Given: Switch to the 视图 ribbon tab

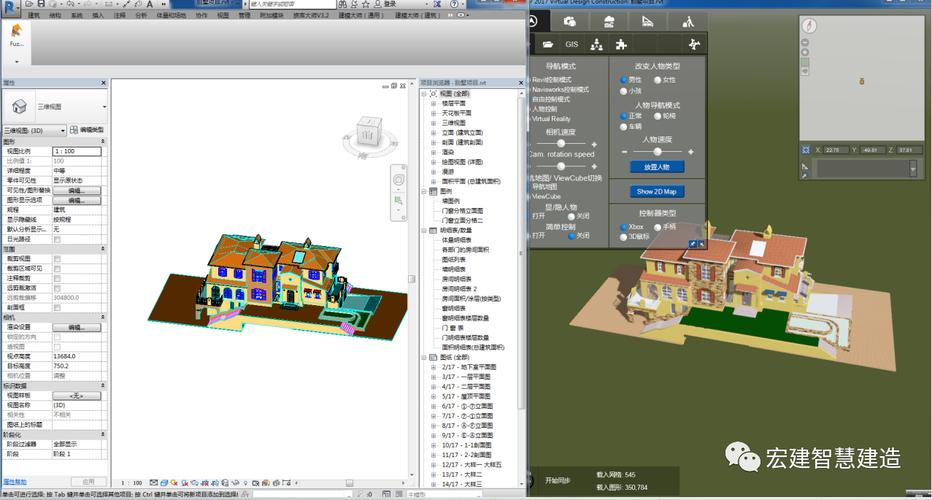Looking at the screenshot, I should [221, 16].
